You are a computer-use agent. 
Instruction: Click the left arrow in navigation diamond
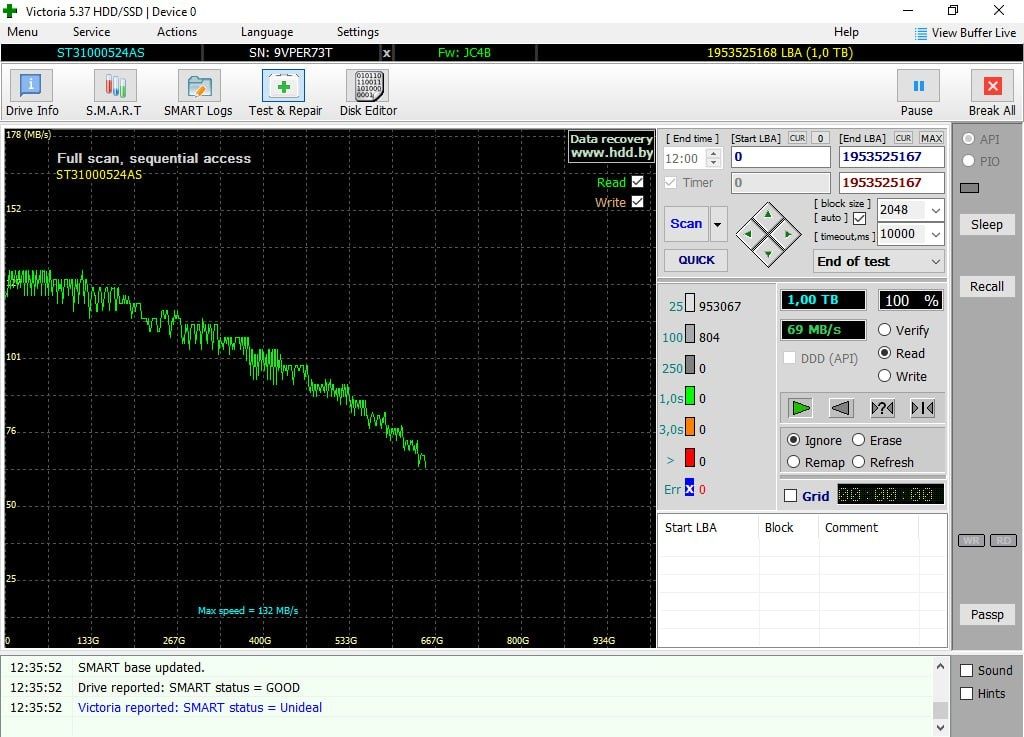click(748, 234)
